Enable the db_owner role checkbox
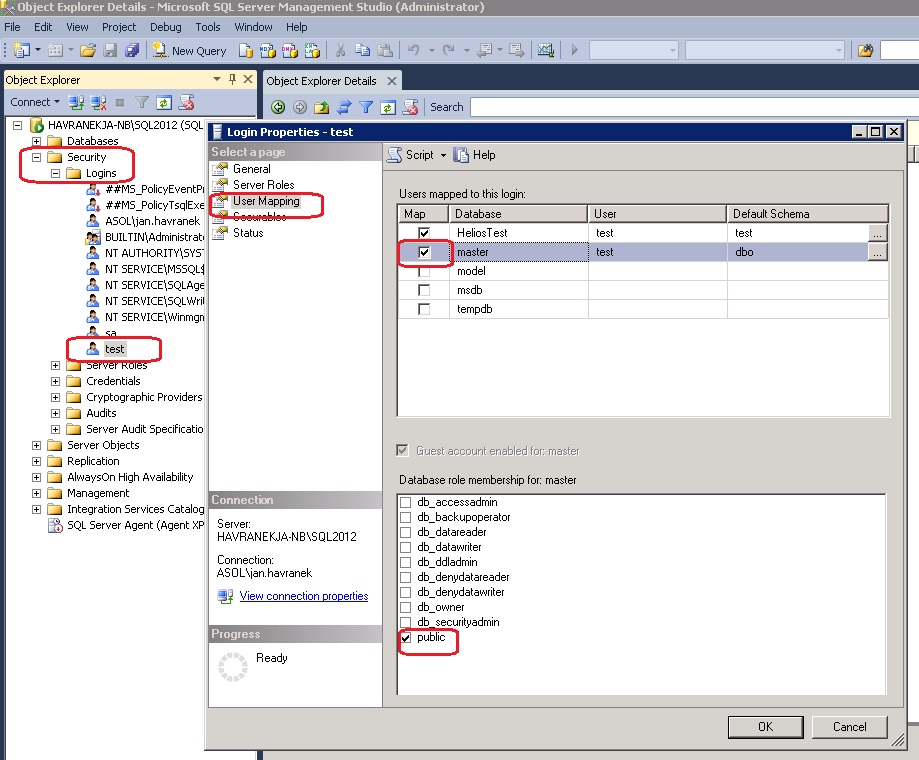Image resolution: width=919 pixels, height=760 pixels. (x=406, y=607)
